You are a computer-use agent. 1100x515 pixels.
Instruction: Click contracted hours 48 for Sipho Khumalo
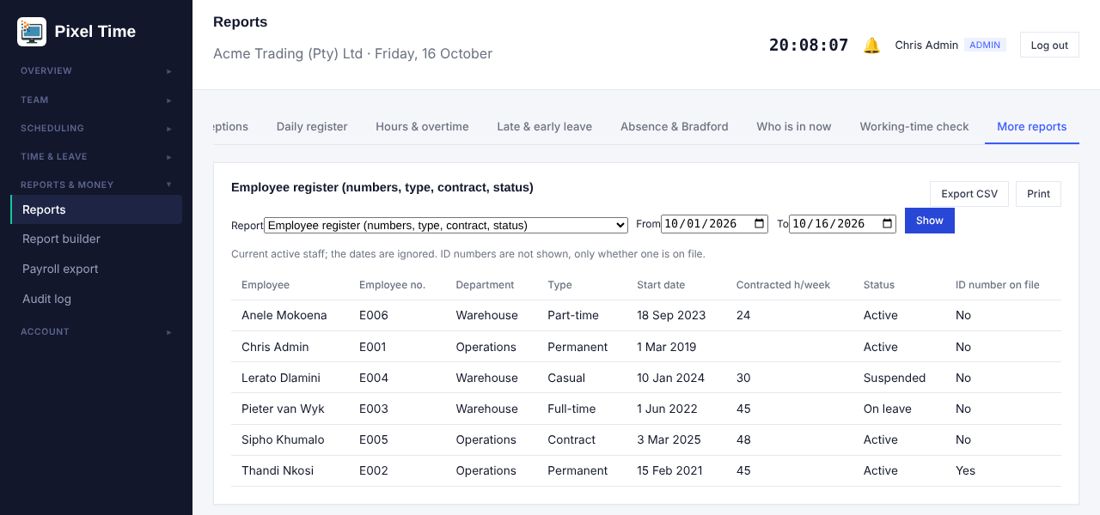[x=743, y=440]
